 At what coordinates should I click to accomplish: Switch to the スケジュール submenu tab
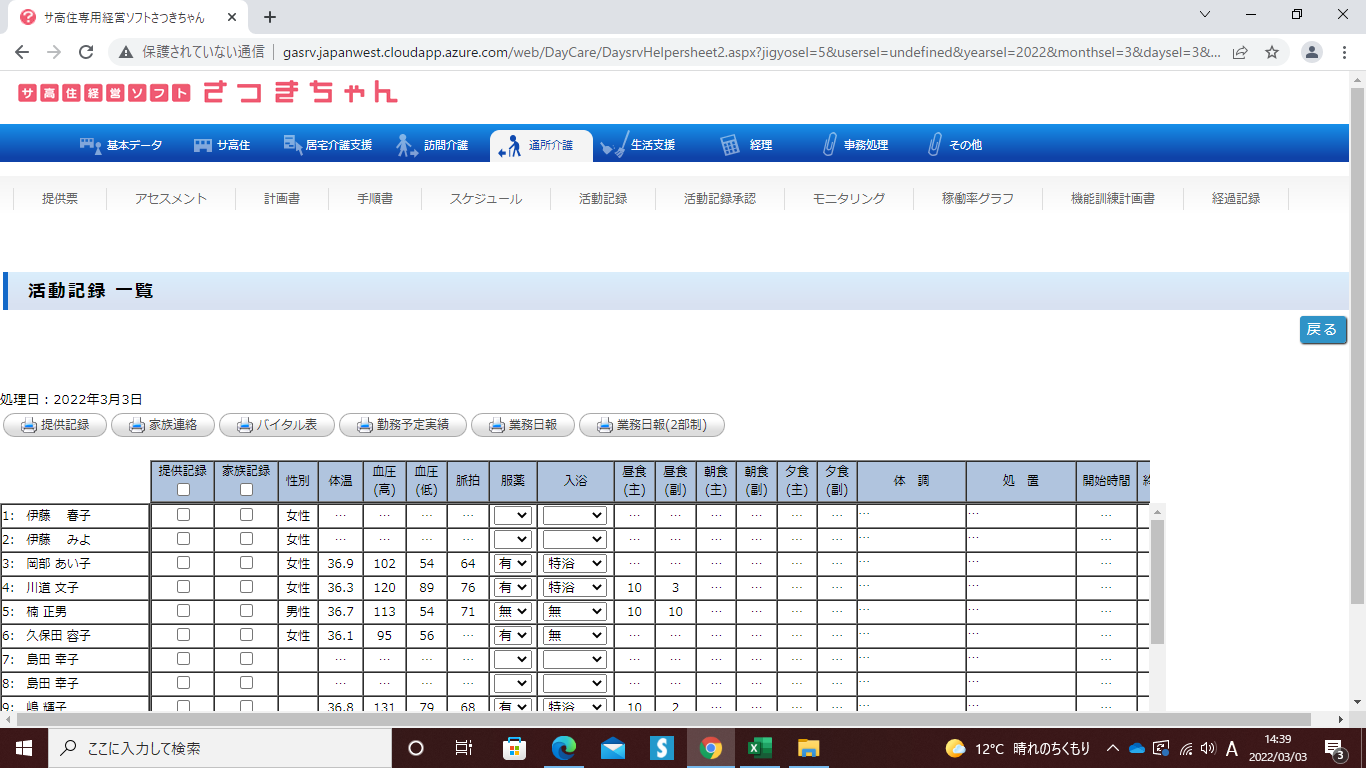tap(485, 199)
